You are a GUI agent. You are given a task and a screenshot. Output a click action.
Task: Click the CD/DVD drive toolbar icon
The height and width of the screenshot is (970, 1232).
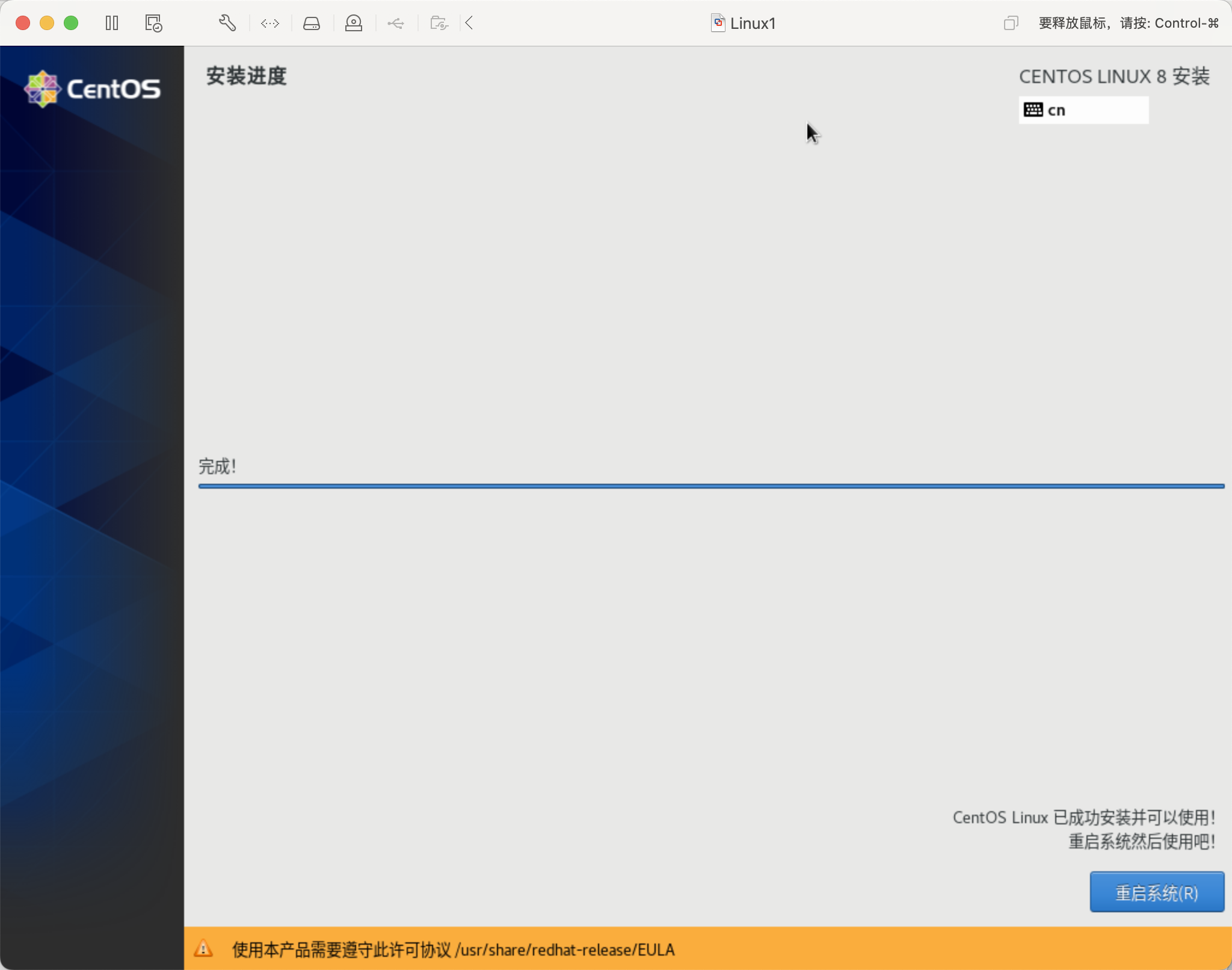pyautogui.click(x=354, y=23)
